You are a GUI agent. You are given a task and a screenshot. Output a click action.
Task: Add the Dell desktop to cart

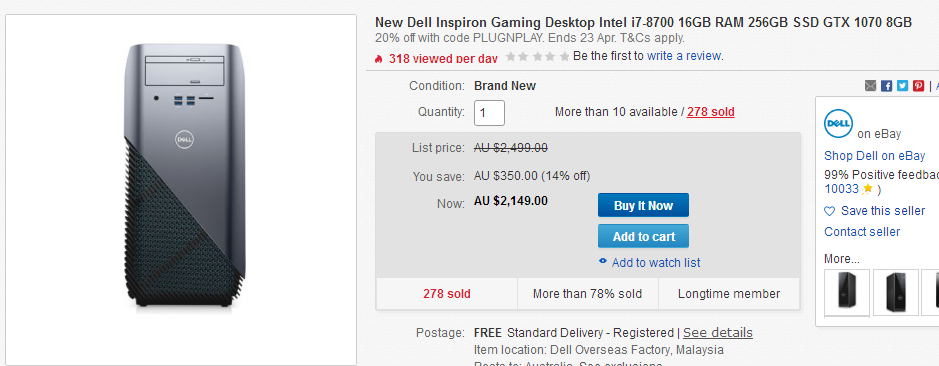pos(643,237)
